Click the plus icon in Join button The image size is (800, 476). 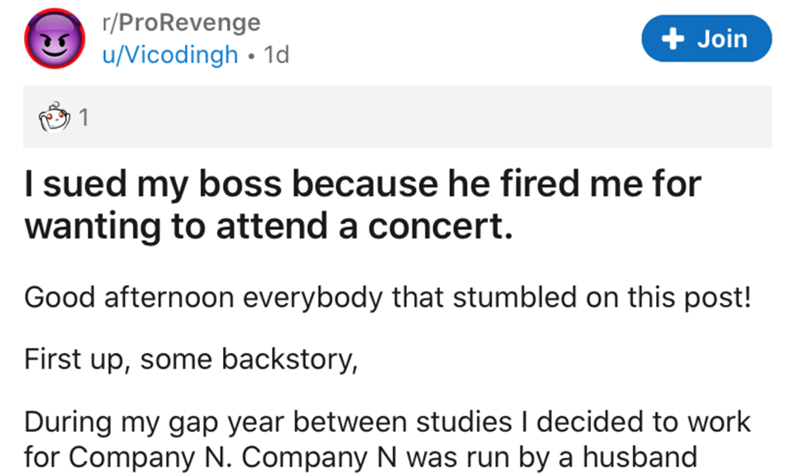(x=672, y=39)
